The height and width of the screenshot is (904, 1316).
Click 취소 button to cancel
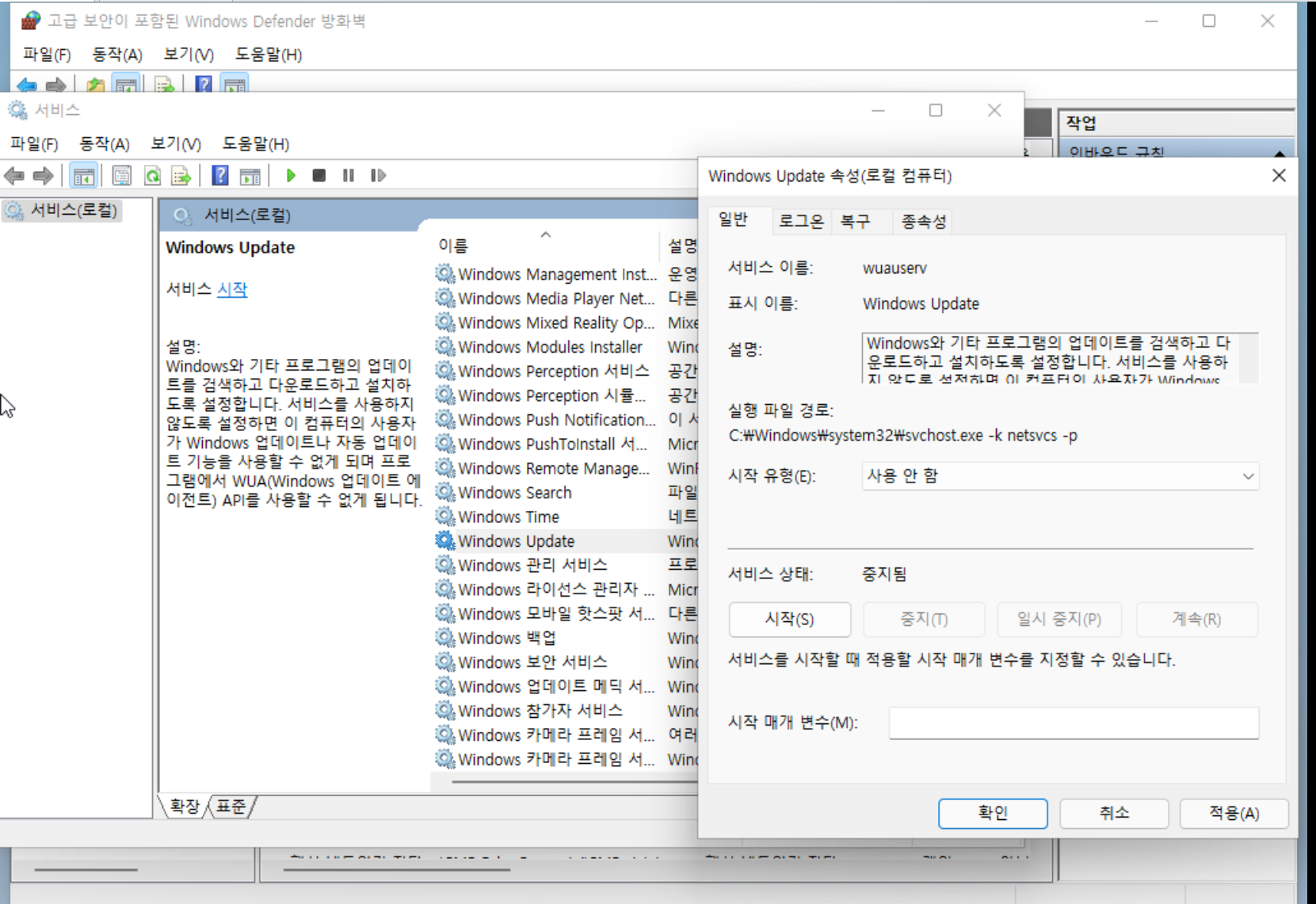point(1114,813)
